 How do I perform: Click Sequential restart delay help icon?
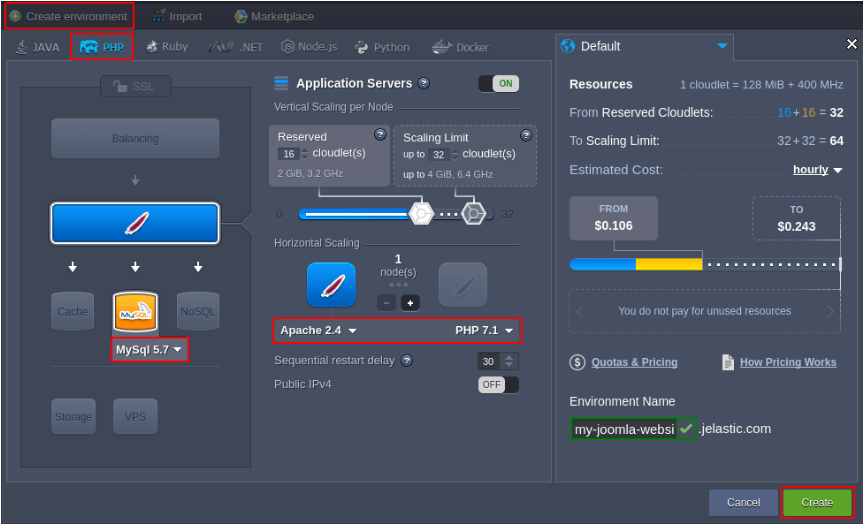coord(407,361)
